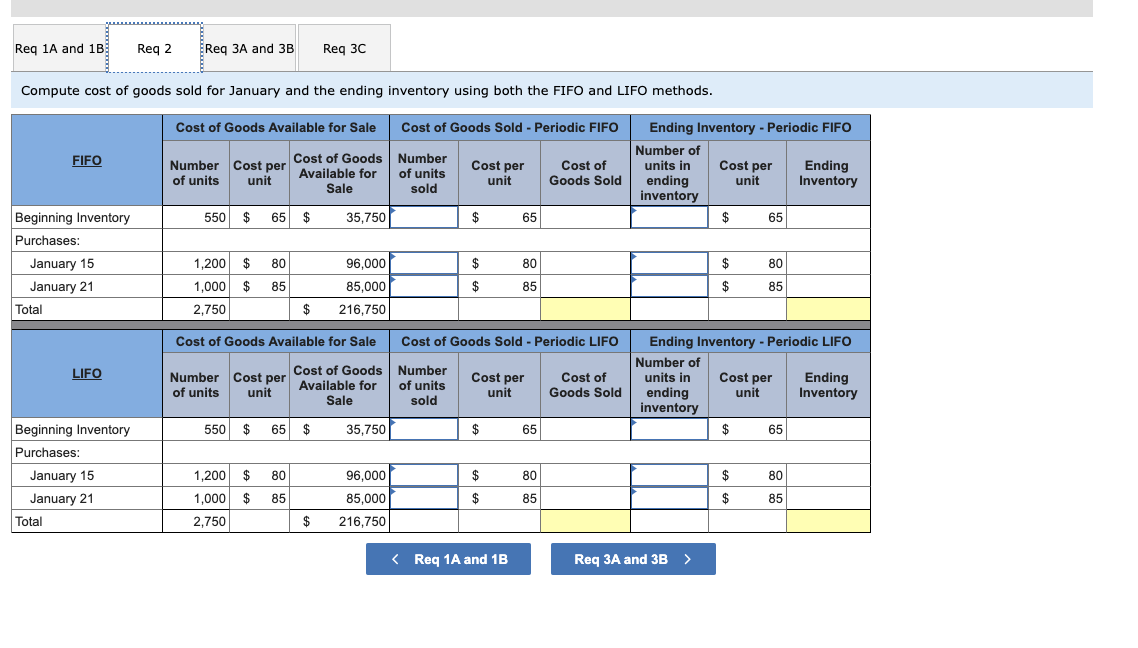Click LIFO January 21 units sold field
This screenshot has height=648, width=1138.
pyautogui.click(x=424, y=499)
